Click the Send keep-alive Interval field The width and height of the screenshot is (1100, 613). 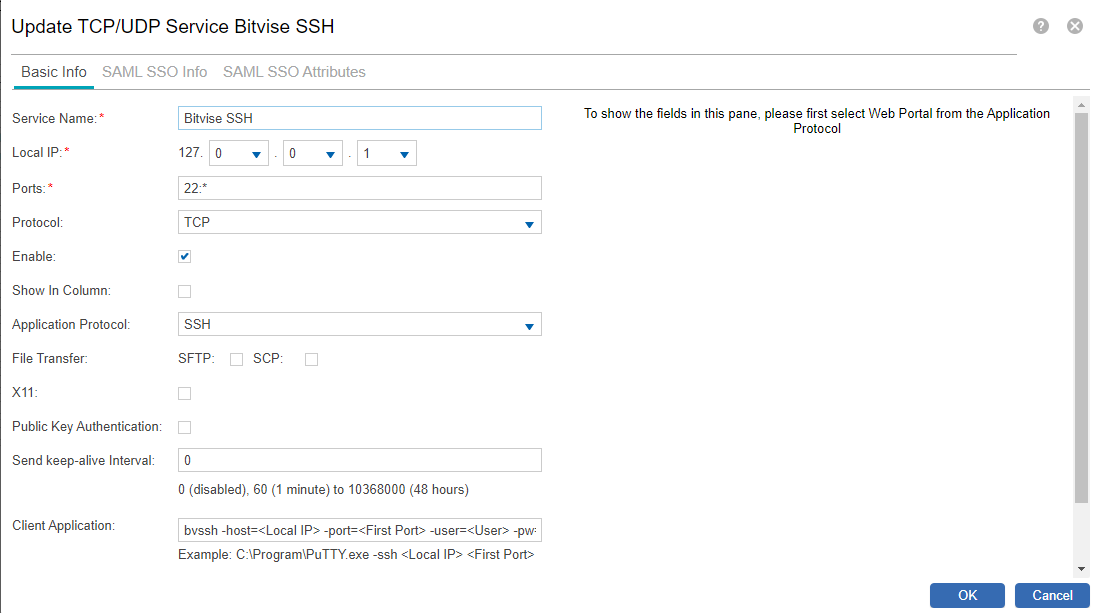[359, 460]
